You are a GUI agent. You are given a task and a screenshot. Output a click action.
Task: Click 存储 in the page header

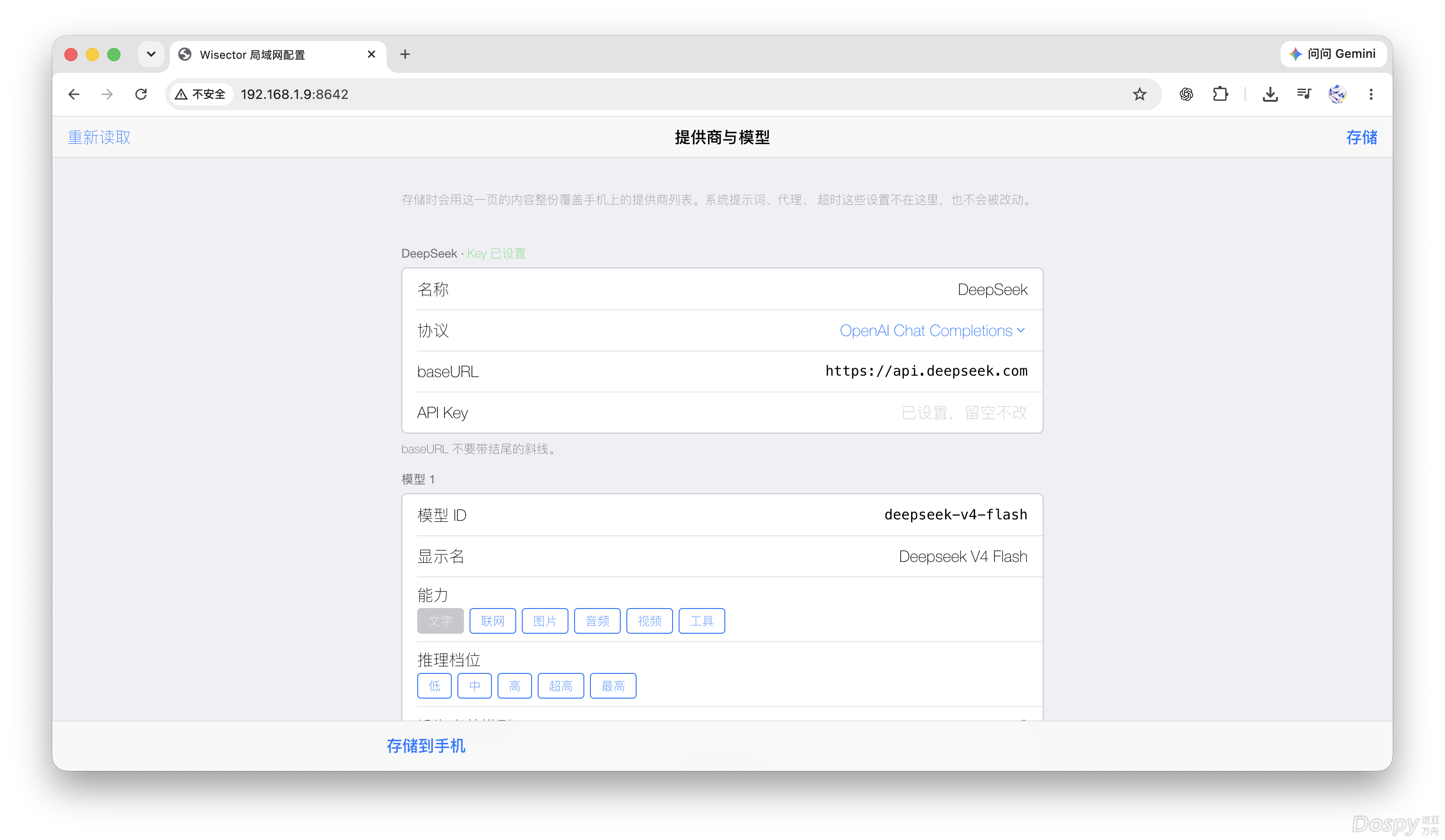[x=1361, y=137]
